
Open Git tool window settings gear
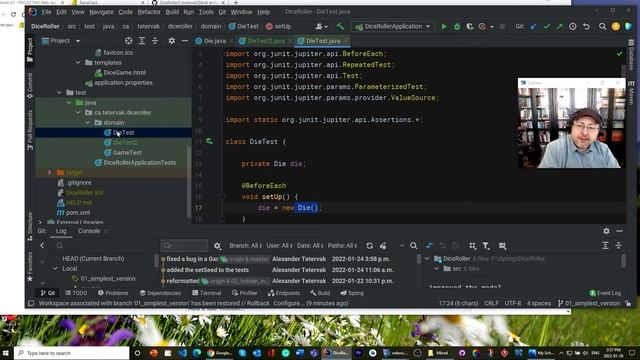coord(606,231)
